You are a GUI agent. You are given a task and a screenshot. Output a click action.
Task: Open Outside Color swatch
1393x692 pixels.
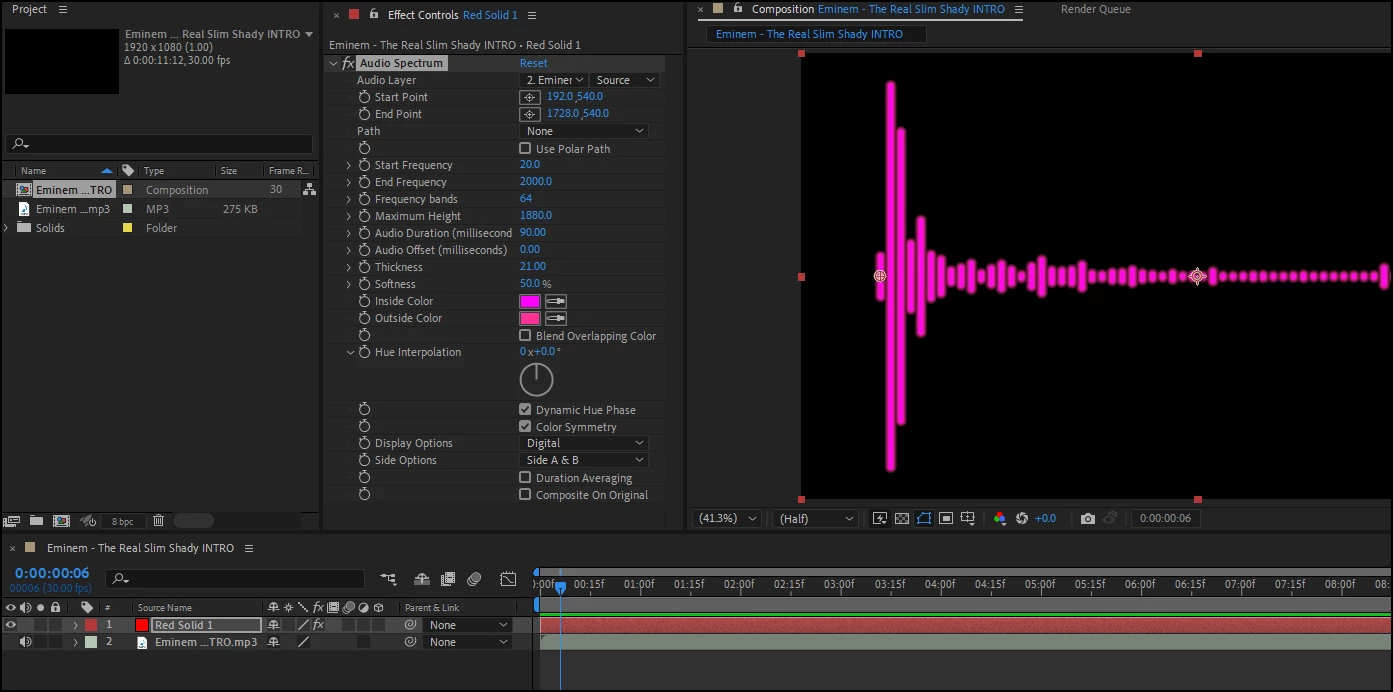tap(530, 318)
